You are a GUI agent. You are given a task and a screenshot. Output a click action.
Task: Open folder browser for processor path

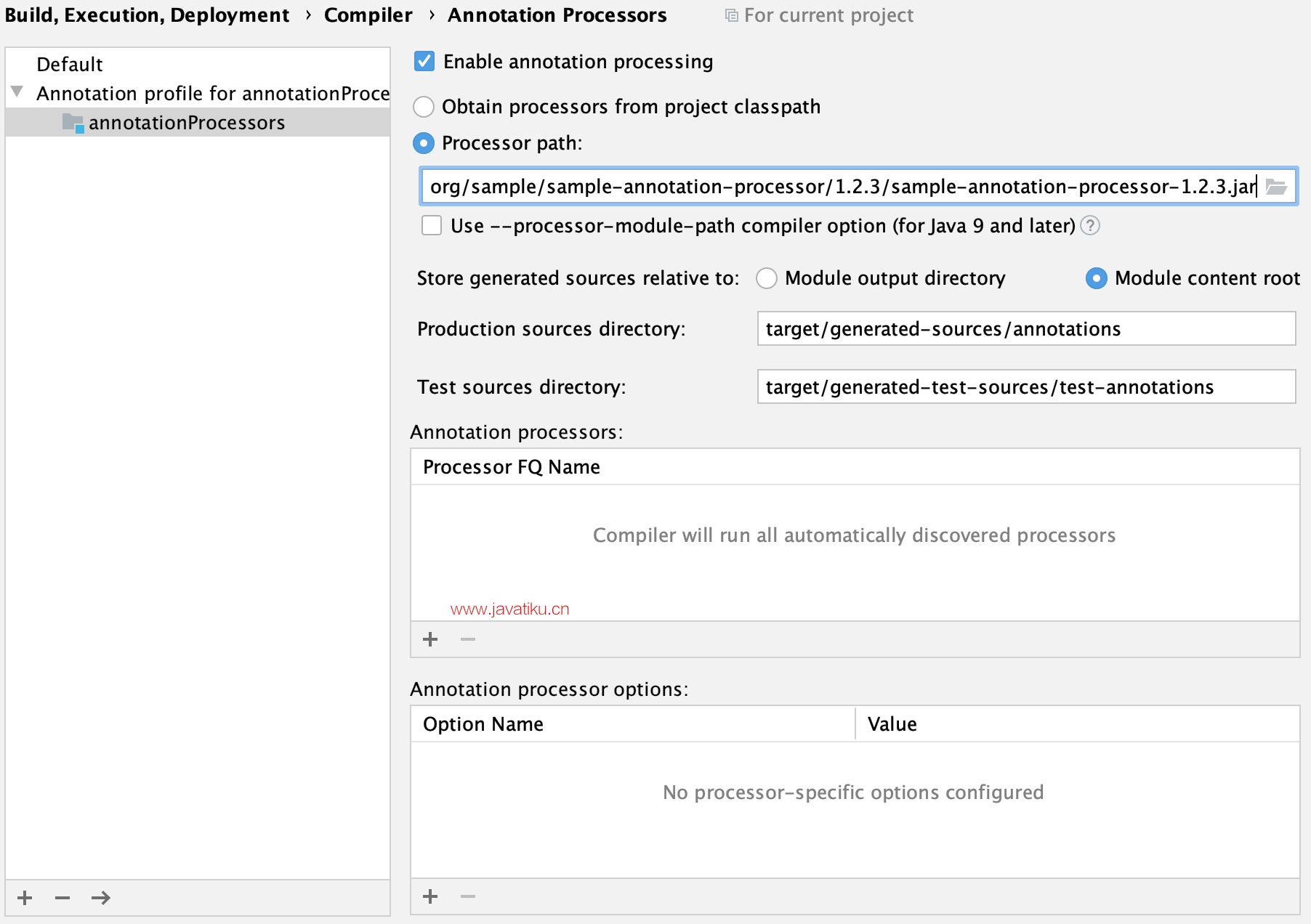(1276, 187)
